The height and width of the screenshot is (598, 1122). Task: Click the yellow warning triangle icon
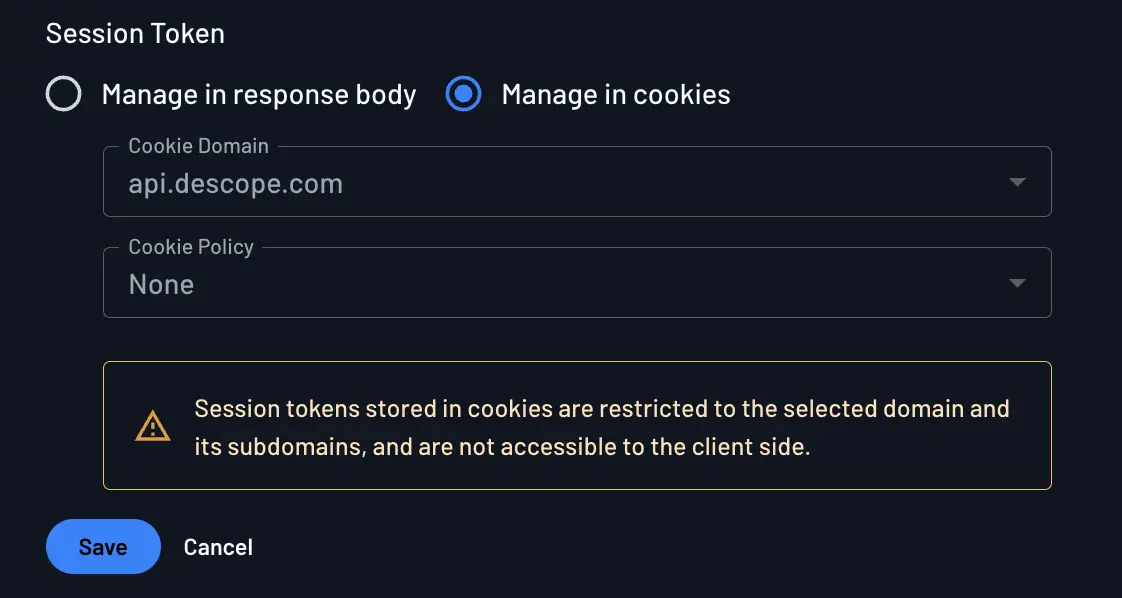[151, 426]
